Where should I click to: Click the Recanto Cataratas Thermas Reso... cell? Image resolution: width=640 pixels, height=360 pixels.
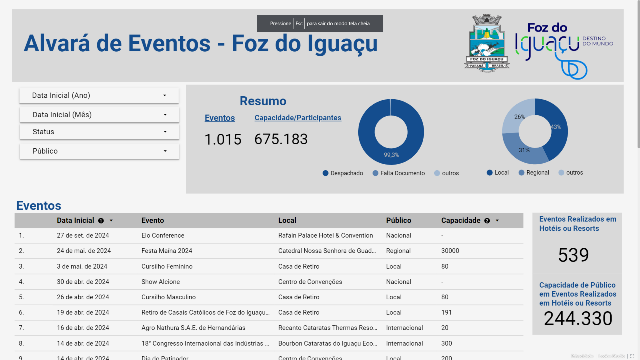click(327, 328)
